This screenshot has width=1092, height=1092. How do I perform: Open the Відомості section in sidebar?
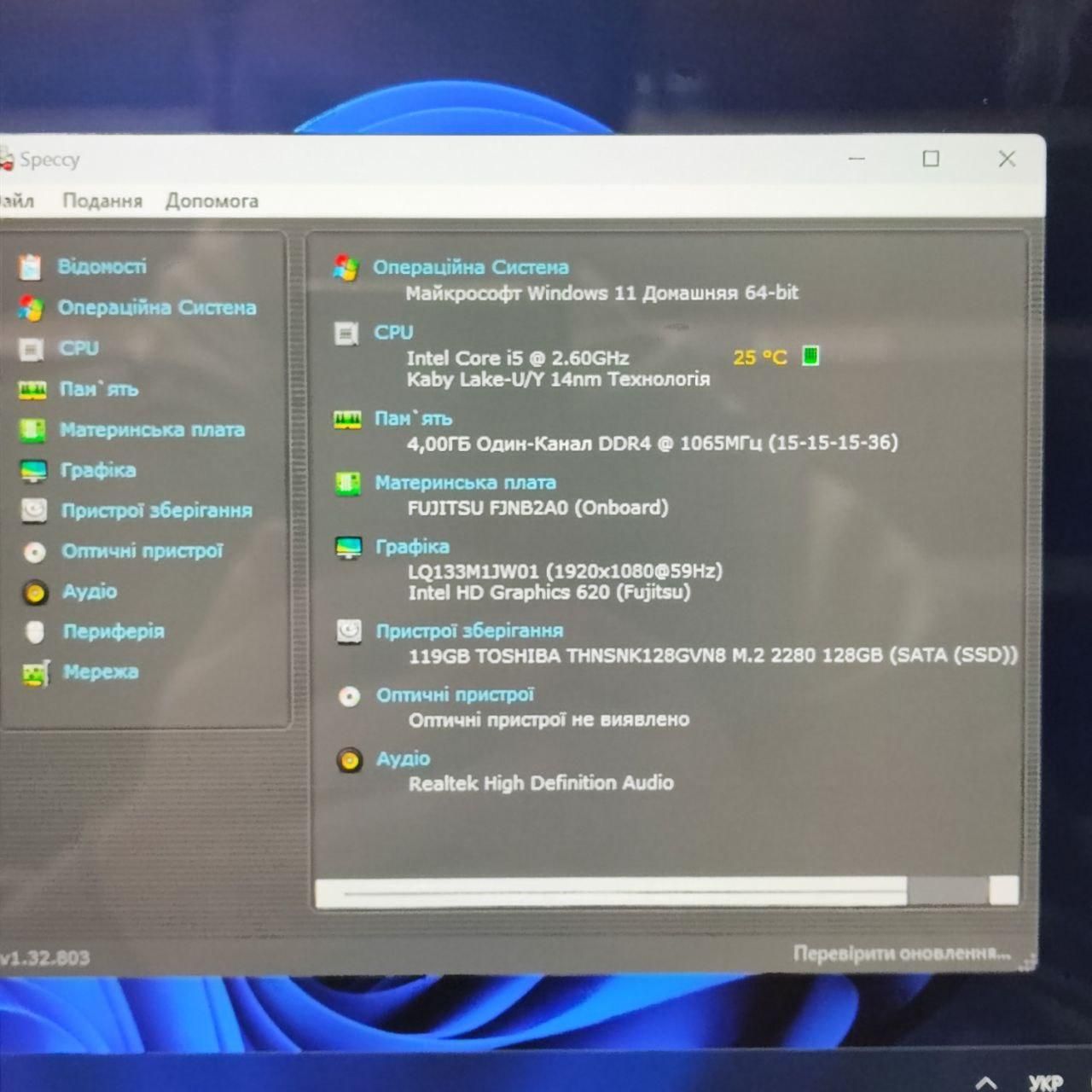click(102, 267)
